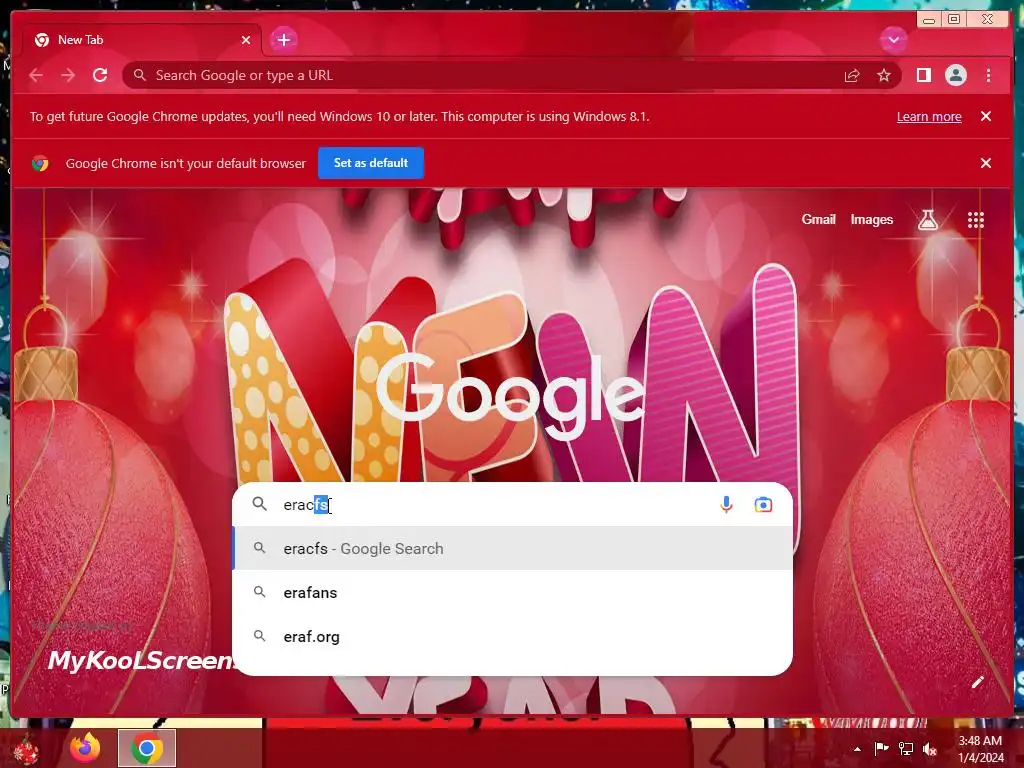Screen dimensions: 1024x768
Task: Open the tab search dropdown arrow
Action: tap(893, 40)
